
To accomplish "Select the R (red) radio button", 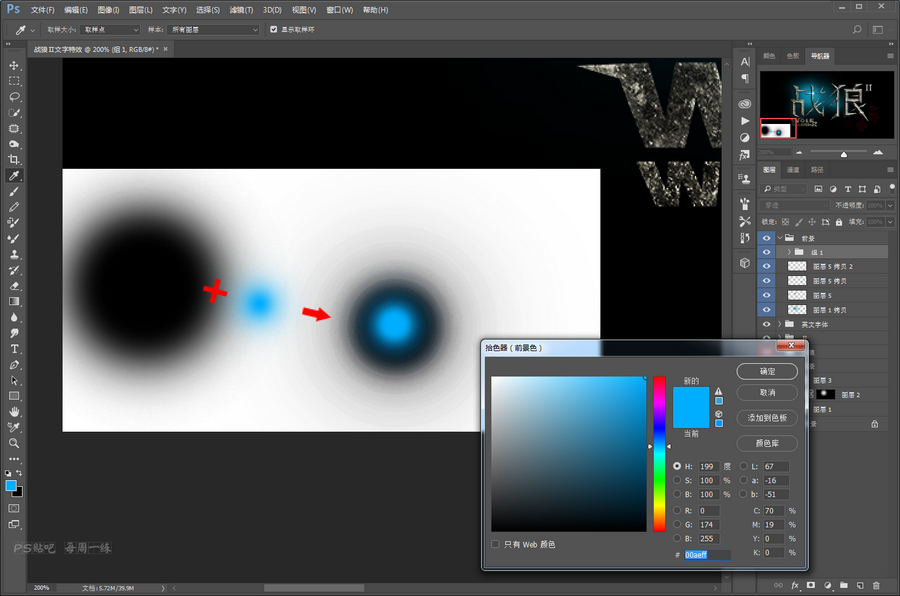I will tap(679, 510).
